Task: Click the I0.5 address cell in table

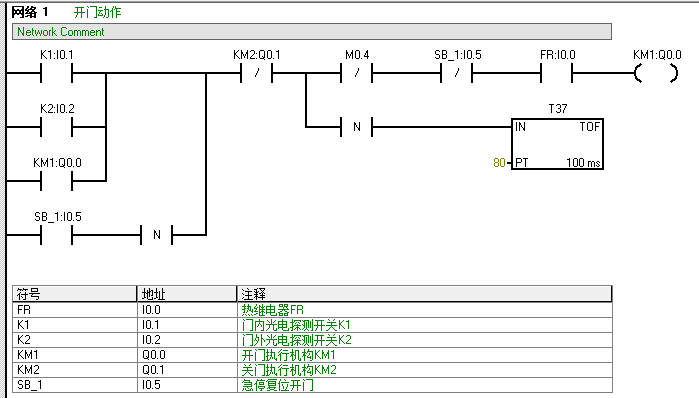Action: click(187, 385)
